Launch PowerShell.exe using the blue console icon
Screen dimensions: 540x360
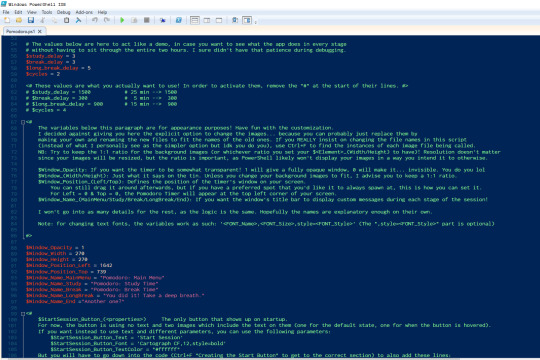coord(178,20)
